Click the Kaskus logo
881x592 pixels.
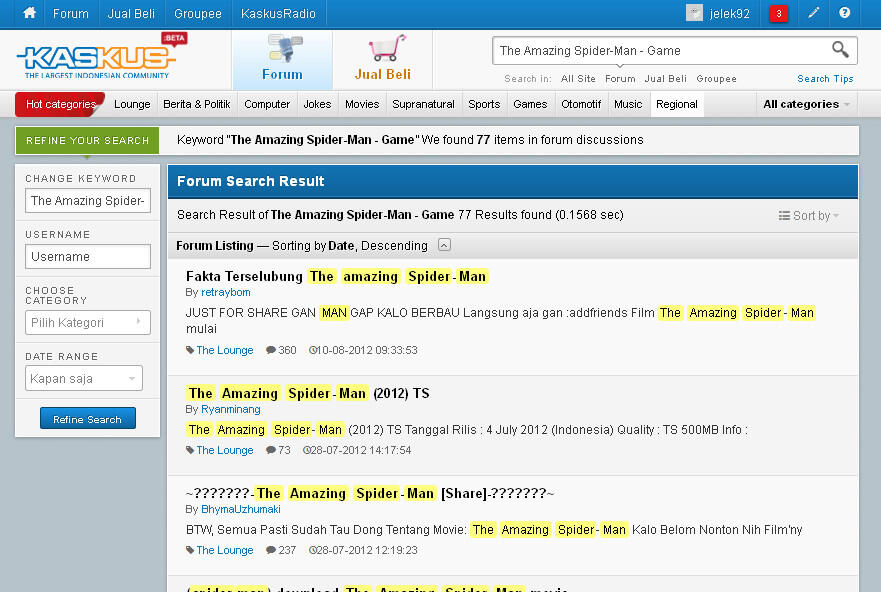[x=97, y=61]
